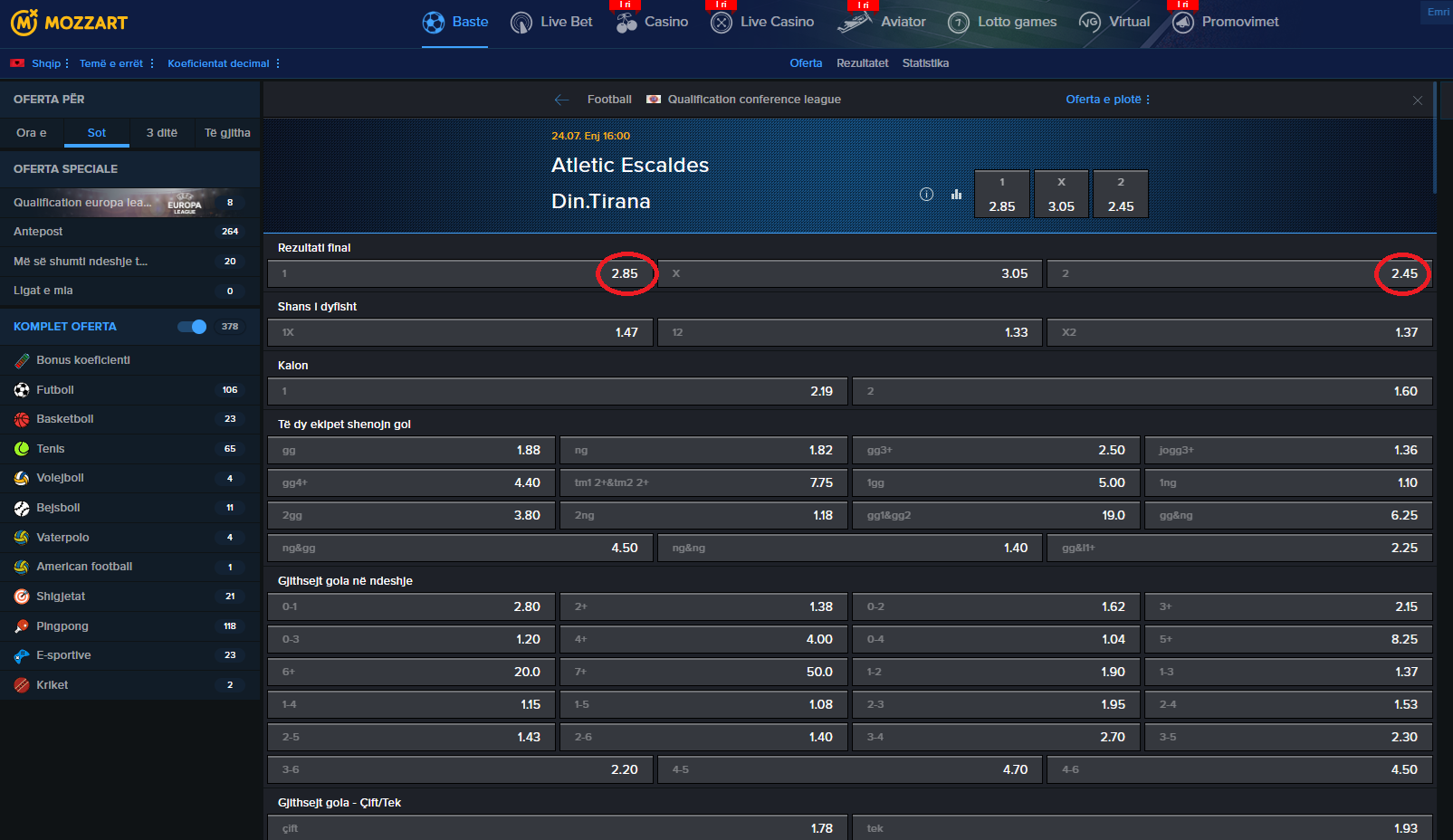Select ng&ng odds 1.40
The width and height of the screenshot is (1453, 840).
850,548
